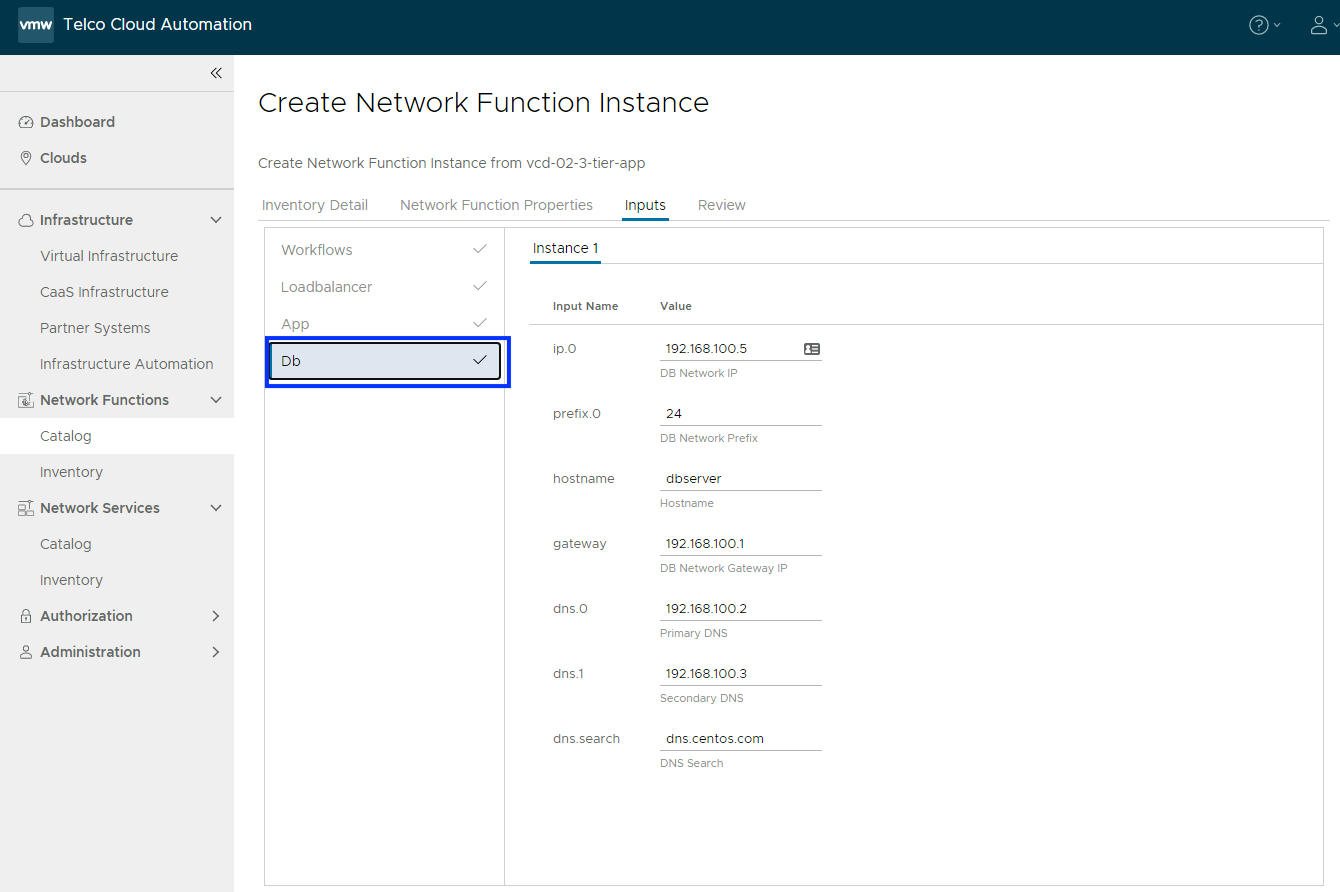Screen dimensions: 1340x892
Task: Switch to the Review tab
Action: pos(721,205)
